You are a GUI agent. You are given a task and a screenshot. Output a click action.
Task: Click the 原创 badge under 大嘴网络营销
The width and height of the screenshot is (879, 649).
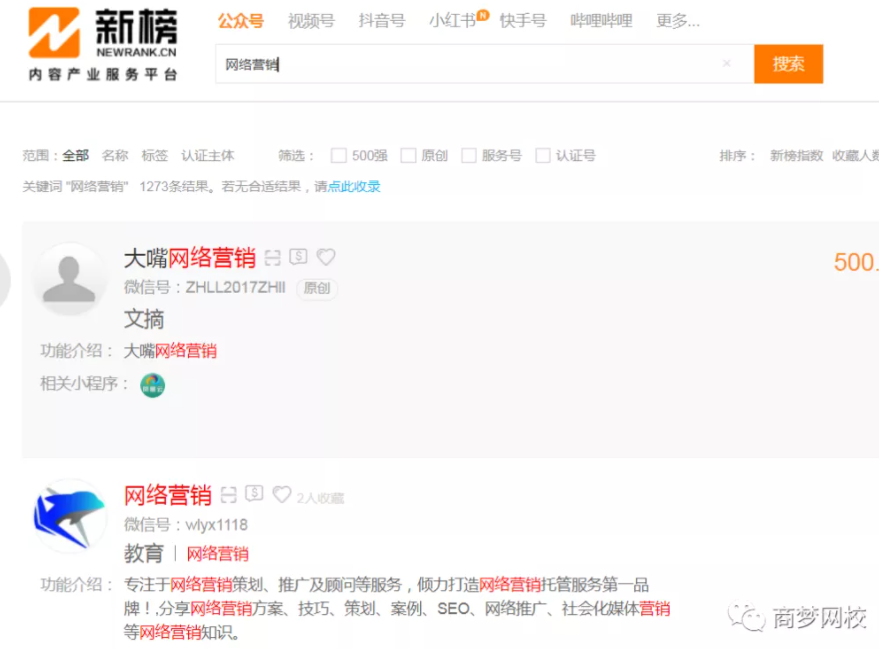pos(317,288)
